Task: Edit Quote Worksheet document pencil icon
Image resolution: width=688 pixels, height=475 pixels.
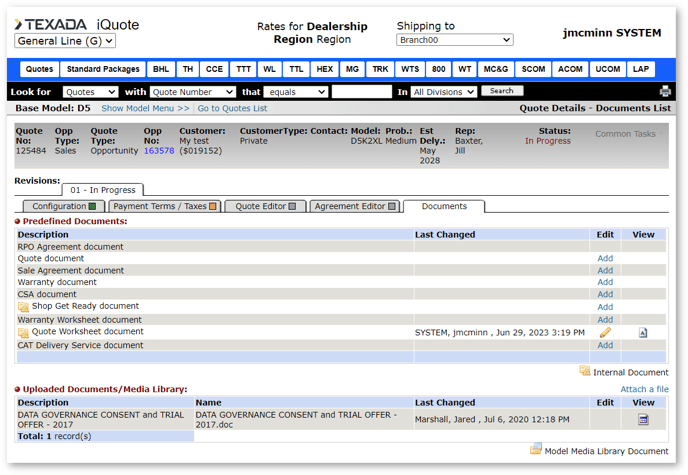Action: click(605, 332)
